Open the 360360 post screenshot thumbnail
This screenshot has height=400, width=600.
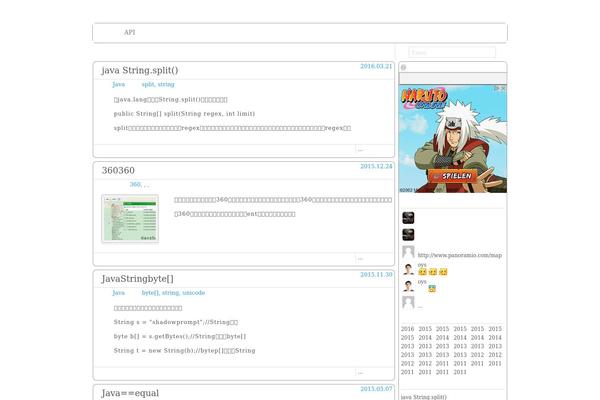(130, 219)
